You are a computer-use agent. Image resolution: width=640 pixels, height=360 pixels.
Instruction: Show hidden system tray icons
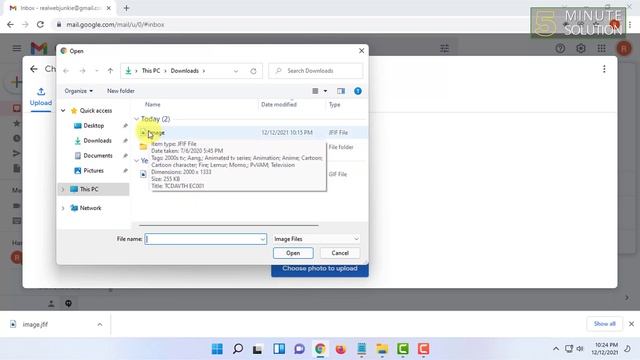tap(556, 349)
